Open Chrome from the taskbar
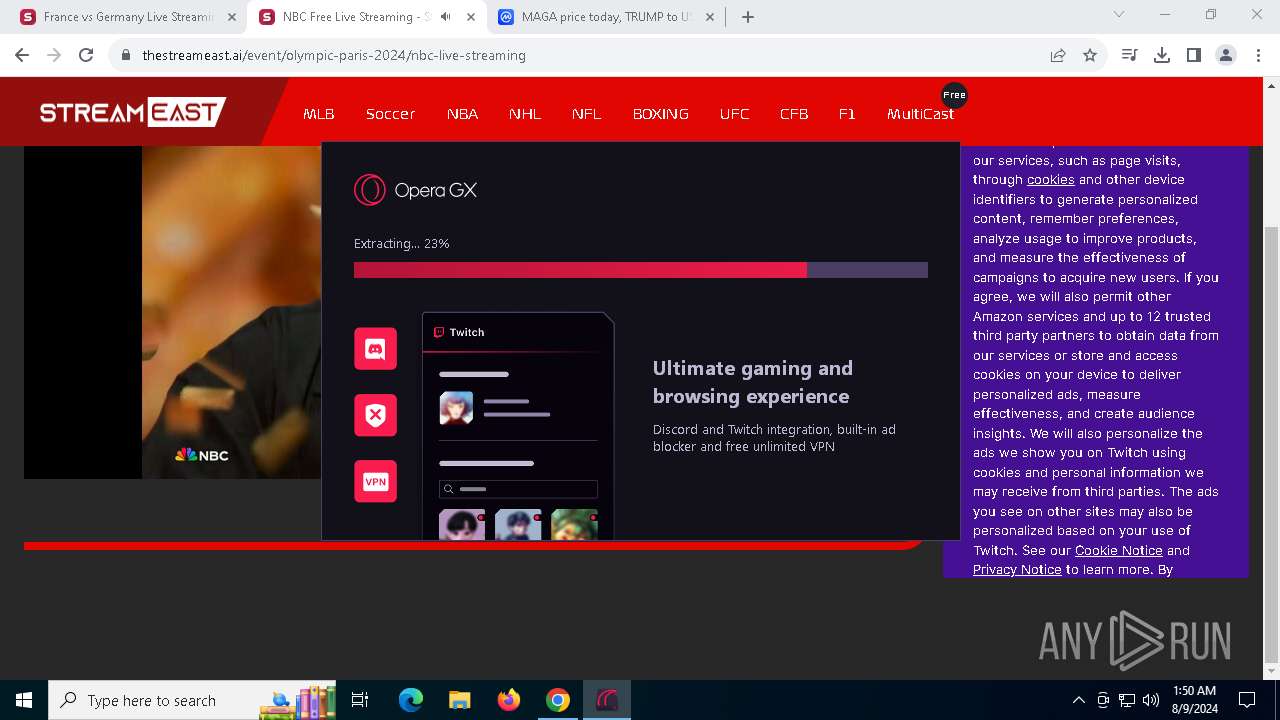This screenshot has width=1280, height=720. click(558, 700)
